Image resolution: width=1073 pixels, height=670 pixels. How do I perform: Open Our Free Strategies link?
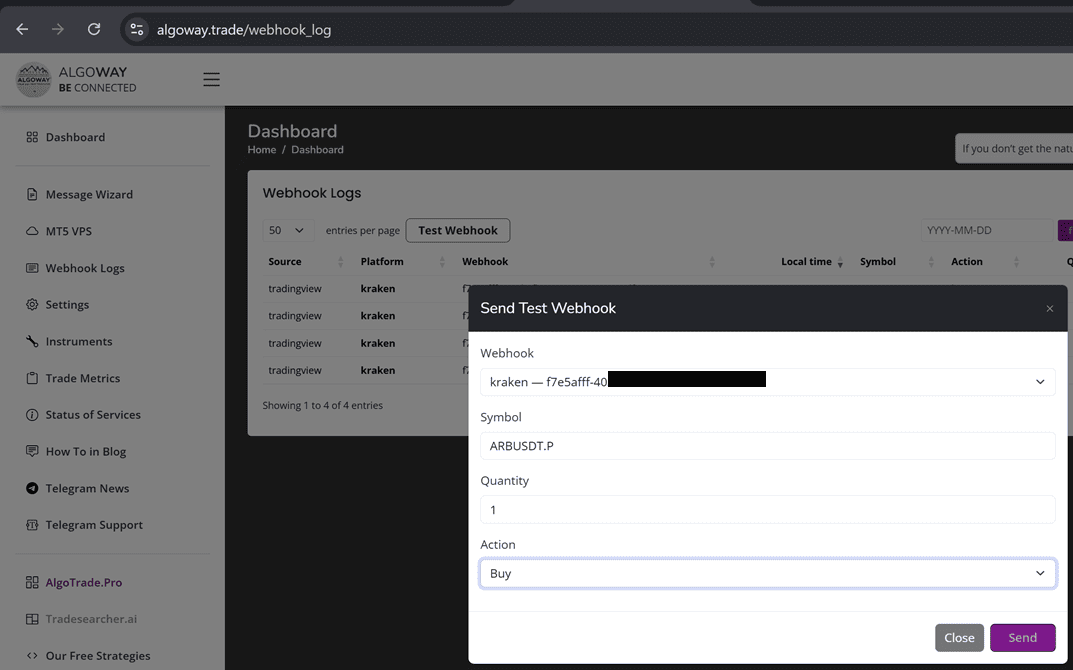(x=98, y=656)
